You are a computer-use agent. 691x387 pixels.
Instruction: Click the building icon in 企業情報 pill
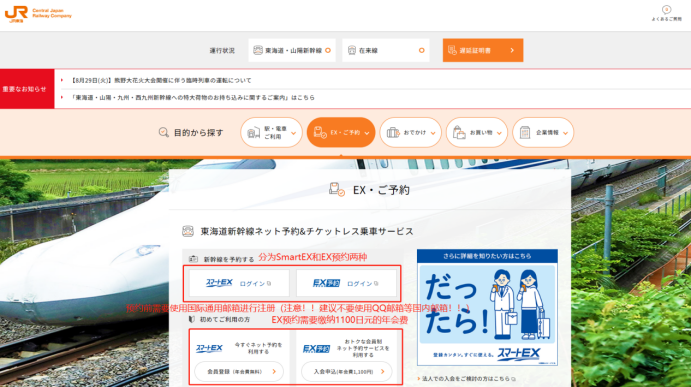525,132
